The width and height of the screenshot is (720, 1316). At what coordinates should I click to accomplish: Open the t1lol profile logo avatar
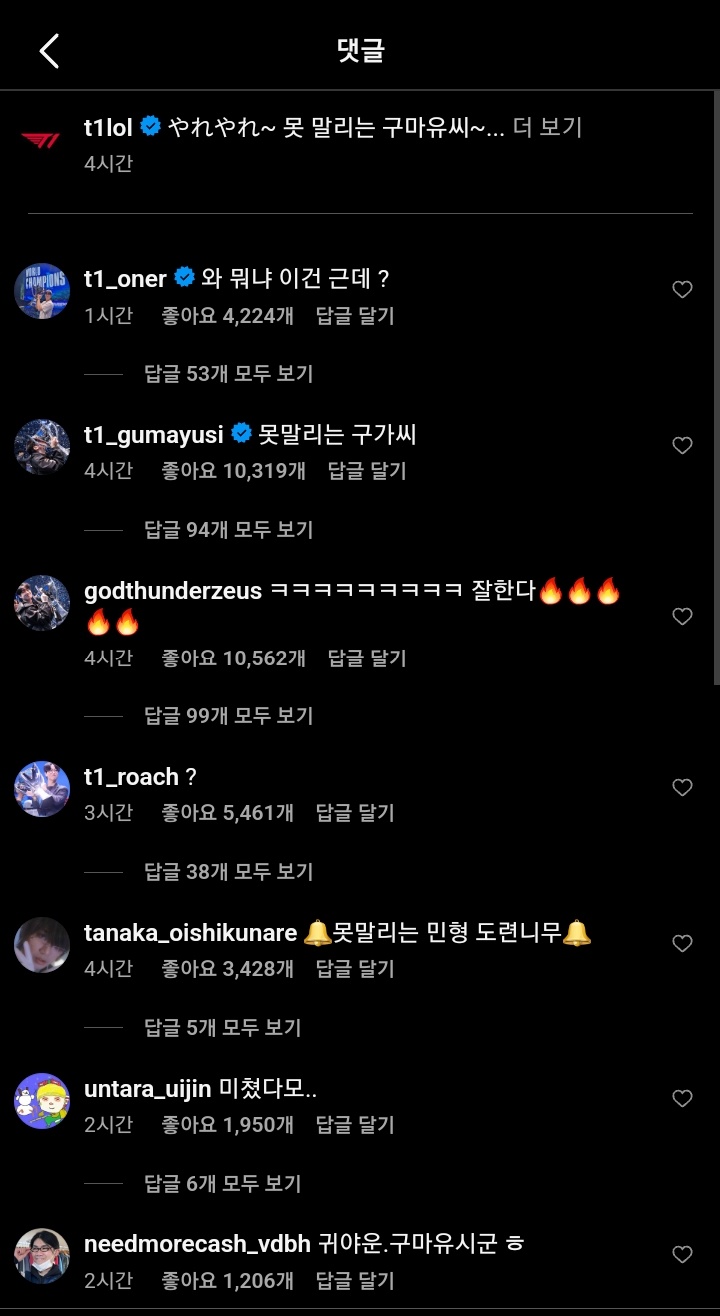[x=41, y=140]
